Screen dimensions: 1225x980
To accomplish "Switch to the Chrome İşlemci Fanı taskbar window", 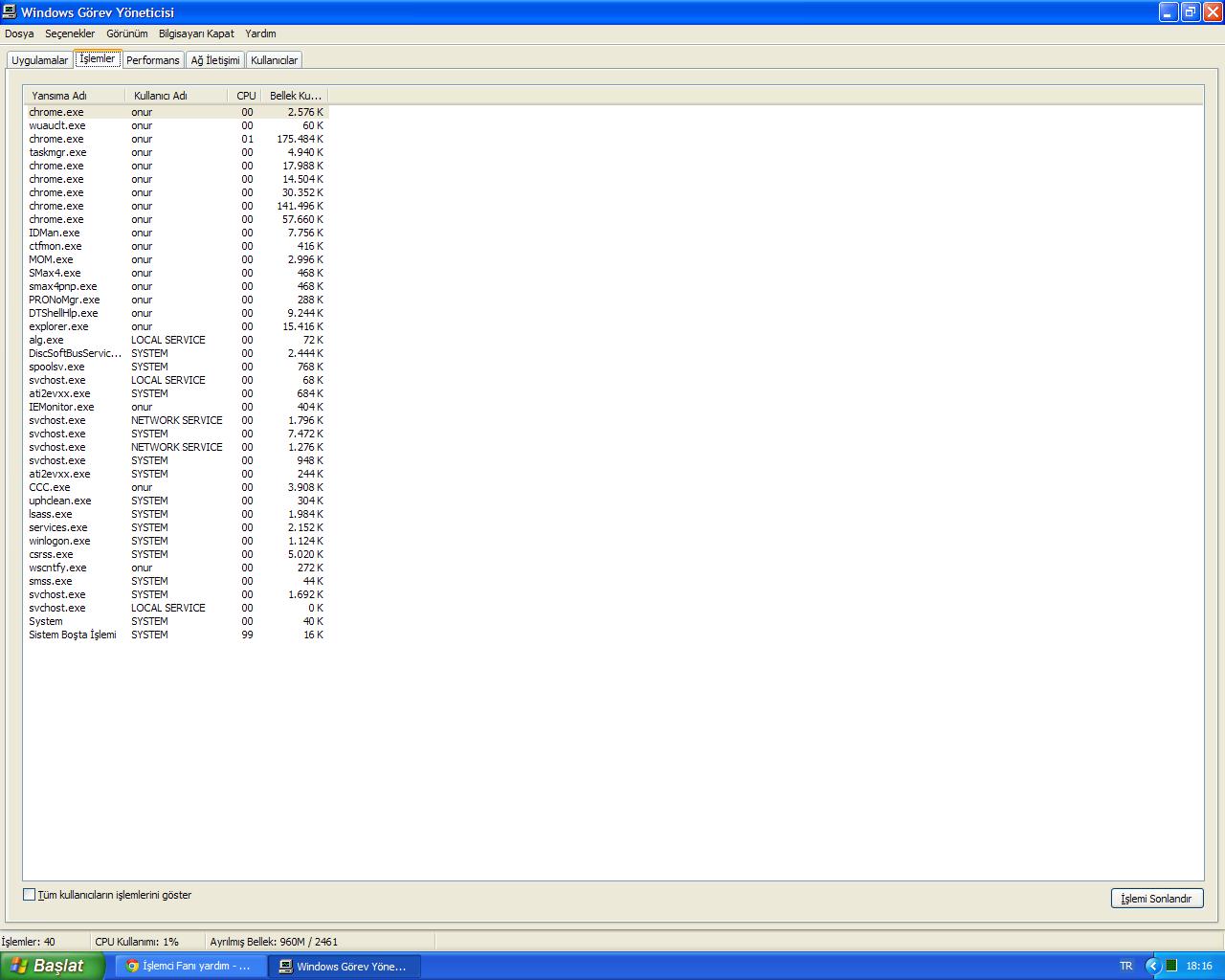I will 190,967.
